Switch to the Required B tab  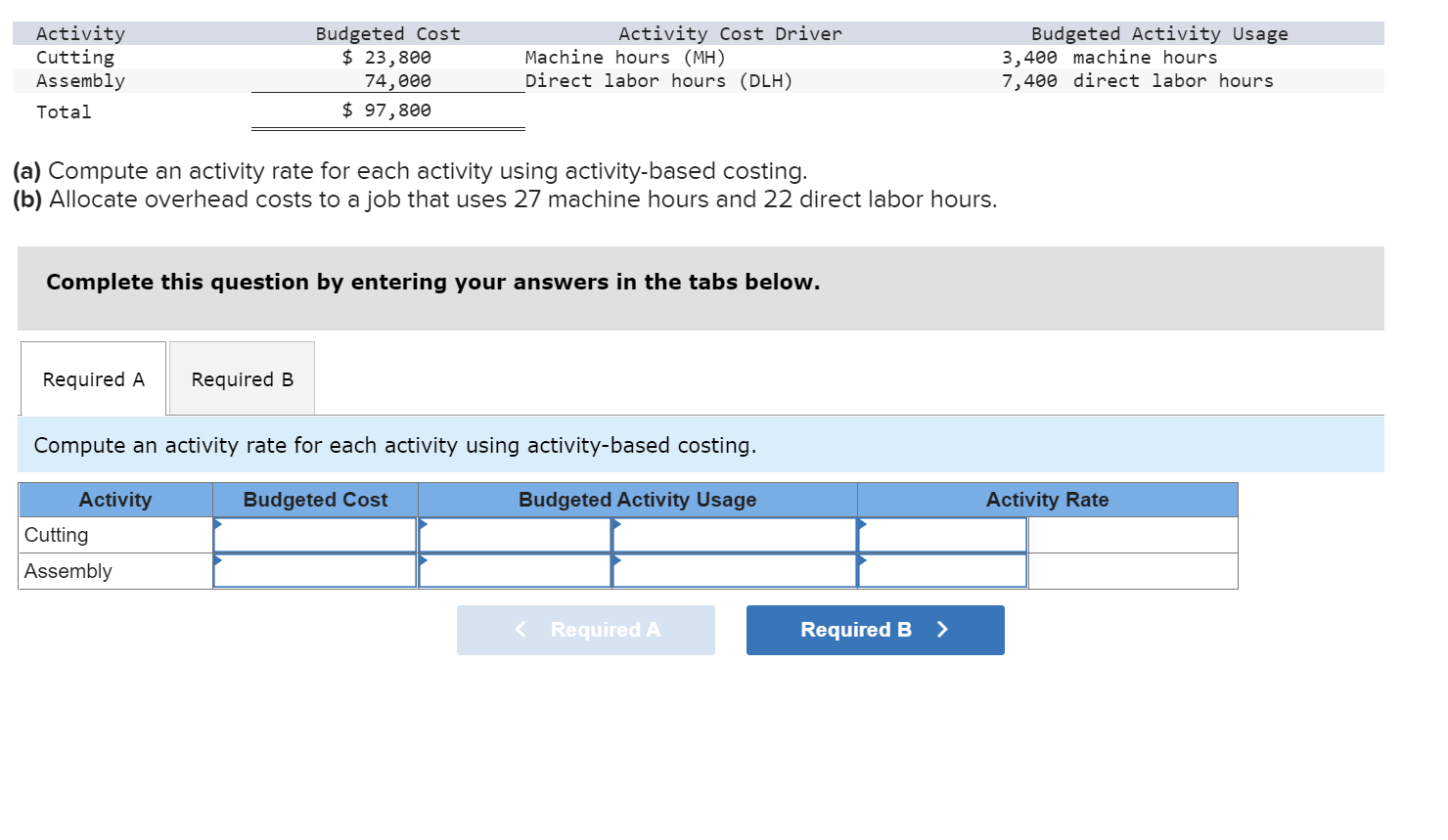click(x=241, y=378)
